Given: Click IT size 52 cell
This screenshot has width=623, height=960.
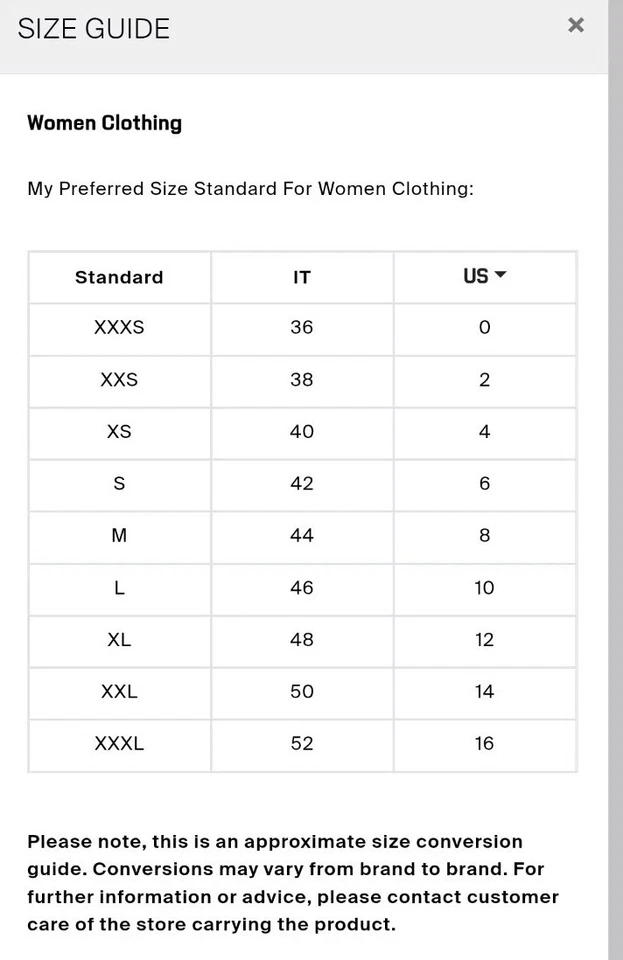Looking at the screenshot, I should [x=301, y=744].
